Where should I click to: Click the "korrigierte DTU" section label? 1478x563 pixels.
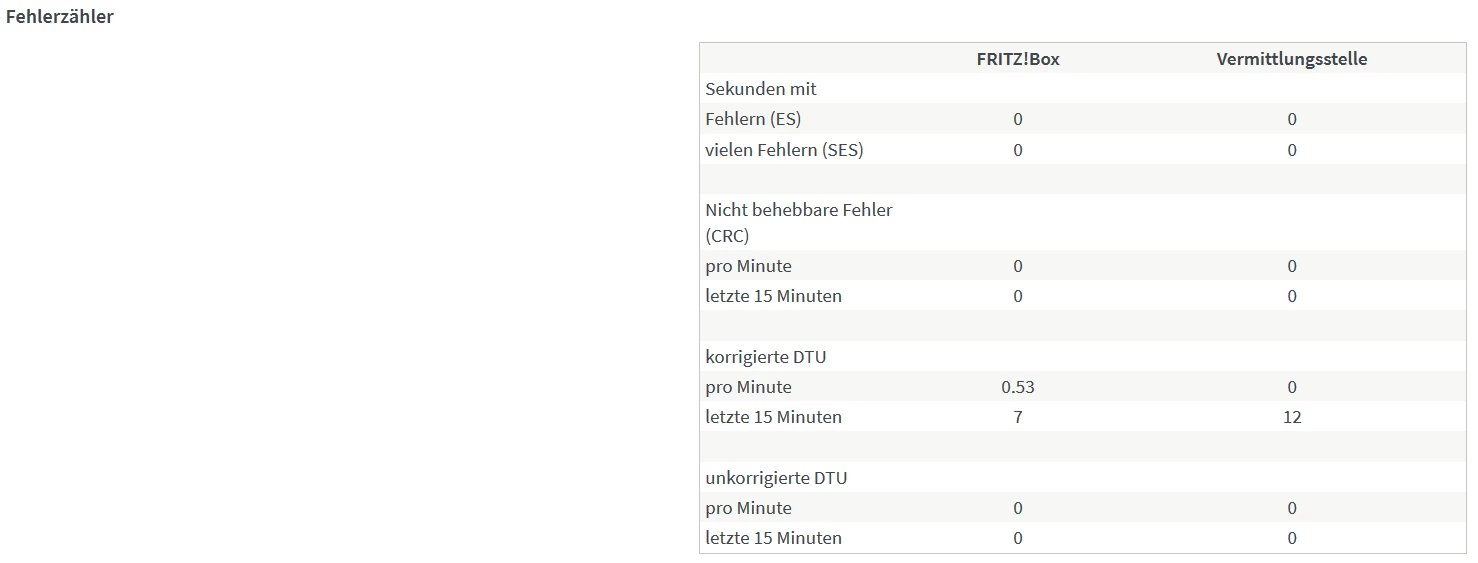765,357
